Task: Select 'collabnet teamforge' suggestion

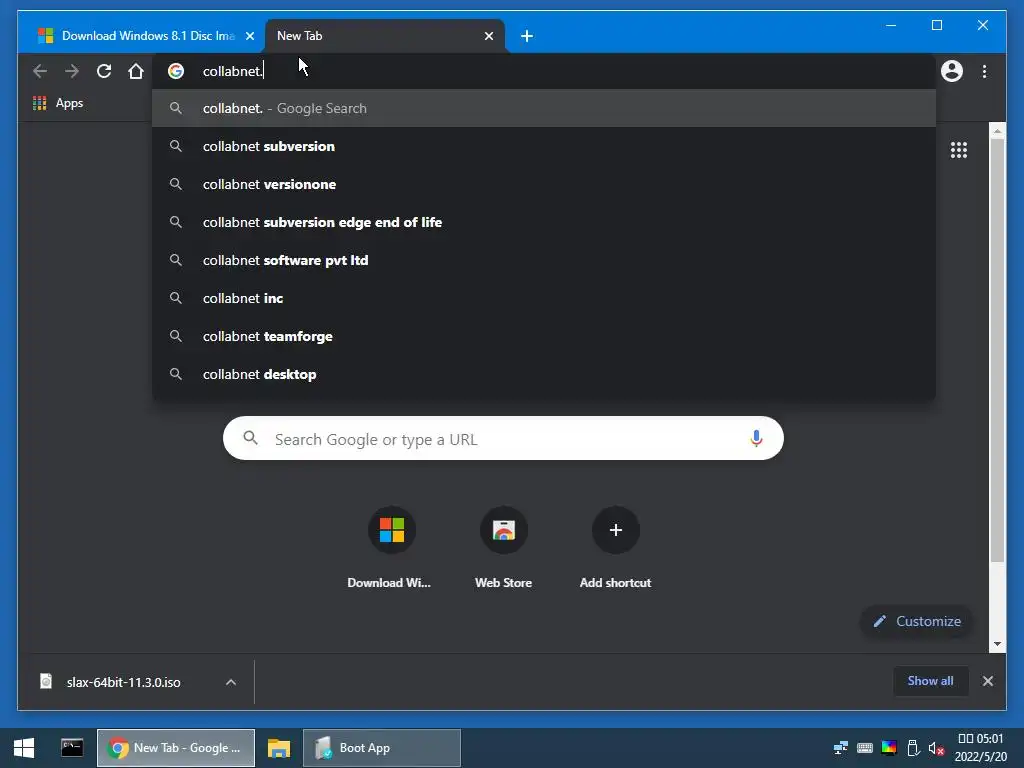Action: click(543, 336)
